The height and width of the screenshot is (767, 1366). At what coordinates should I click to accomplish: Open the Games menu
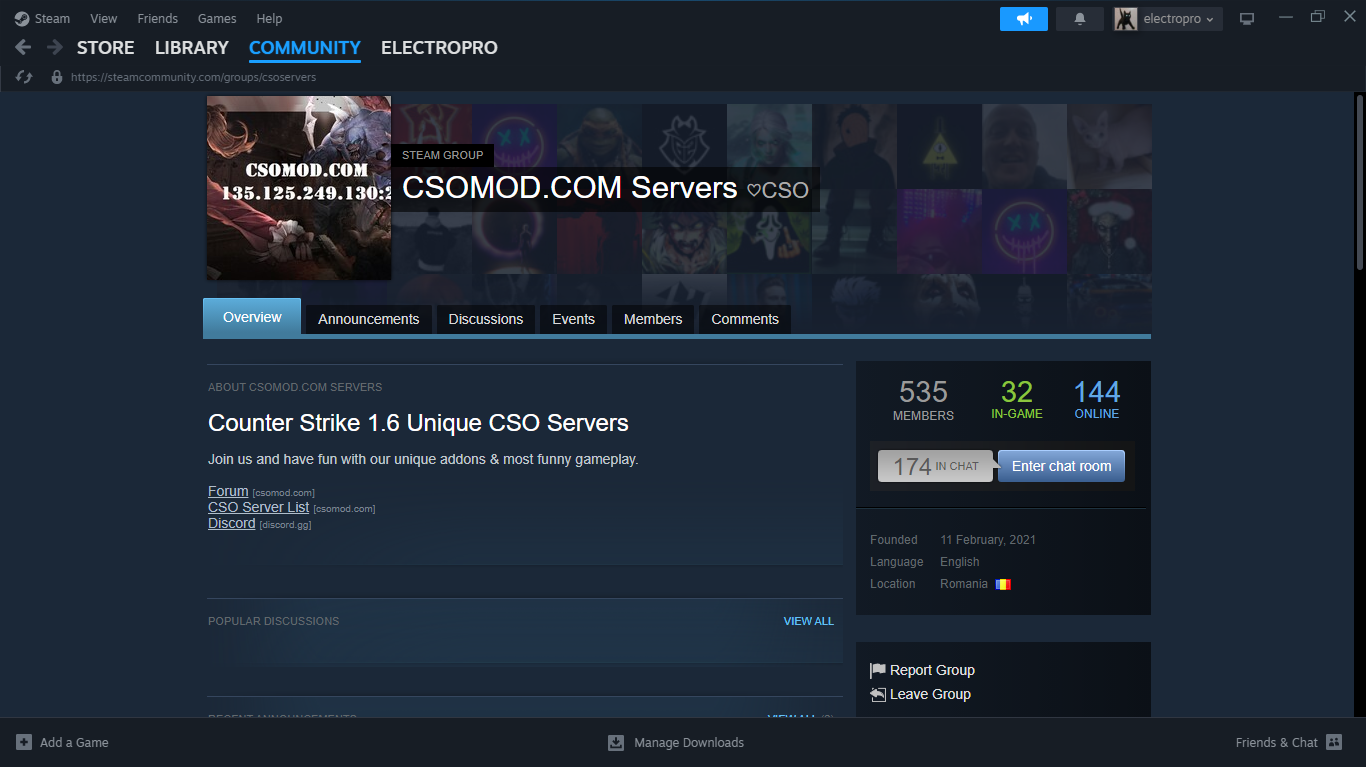217,18
